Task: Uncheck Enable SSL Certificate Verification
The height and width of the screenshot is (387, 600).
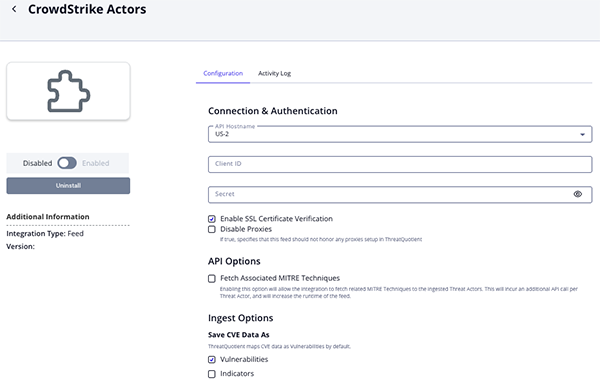Action: pos(212,219)
